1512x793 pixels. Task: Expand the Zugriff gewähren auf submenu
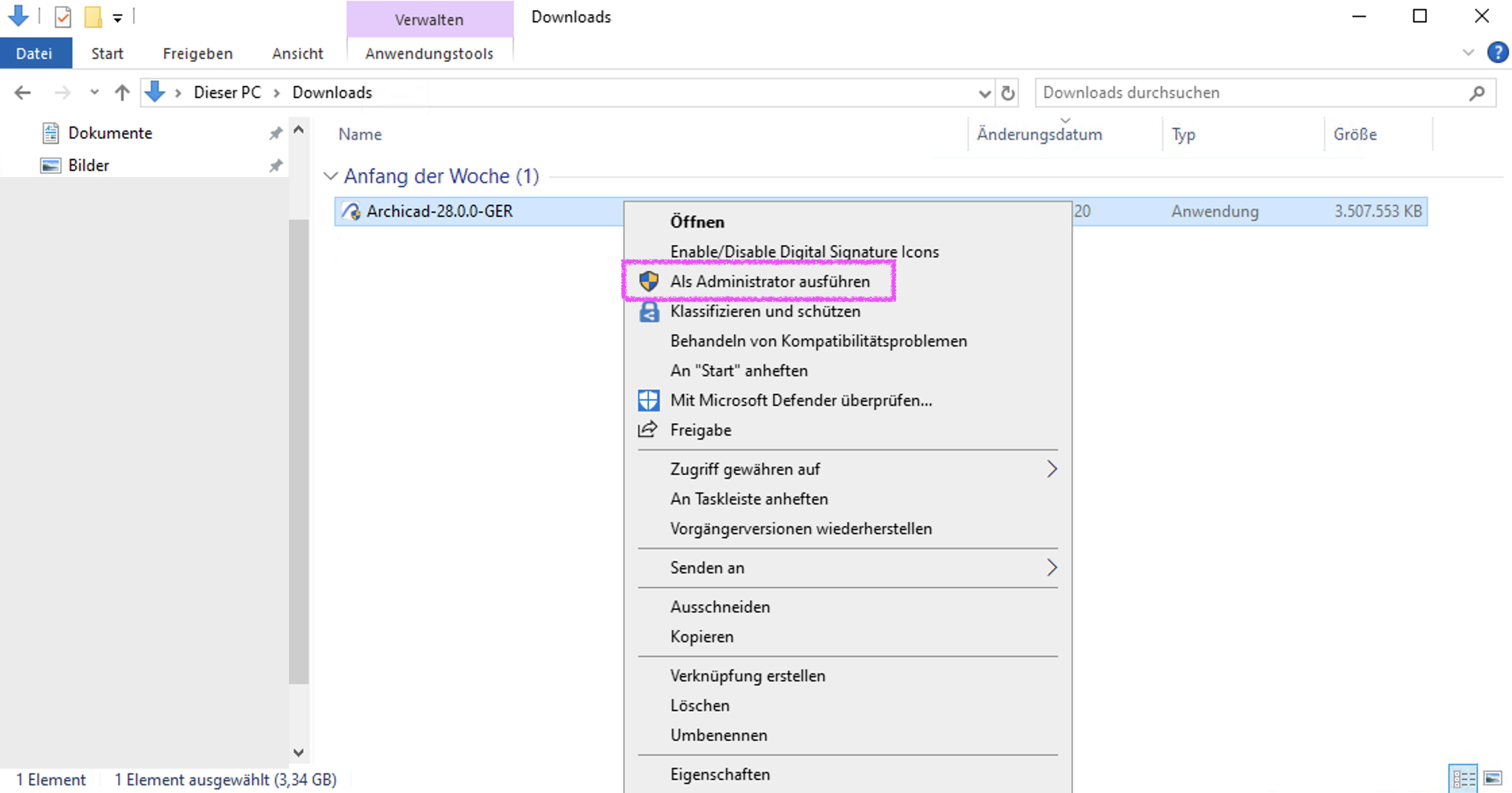pyautogui.click(x=848, y=469)
